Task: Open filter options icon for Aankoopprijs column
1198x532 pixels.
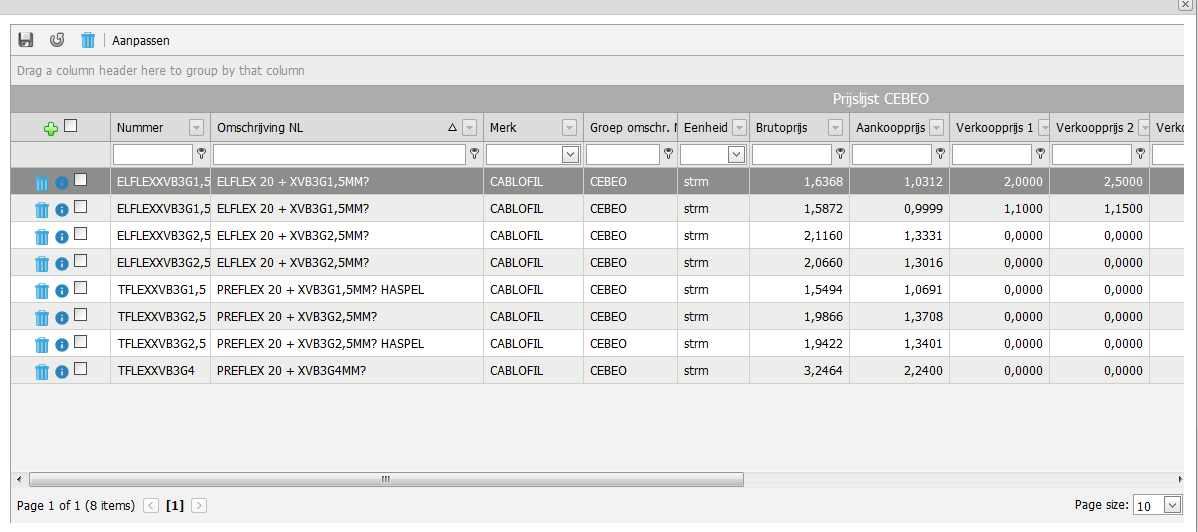Action: [941, 154]
